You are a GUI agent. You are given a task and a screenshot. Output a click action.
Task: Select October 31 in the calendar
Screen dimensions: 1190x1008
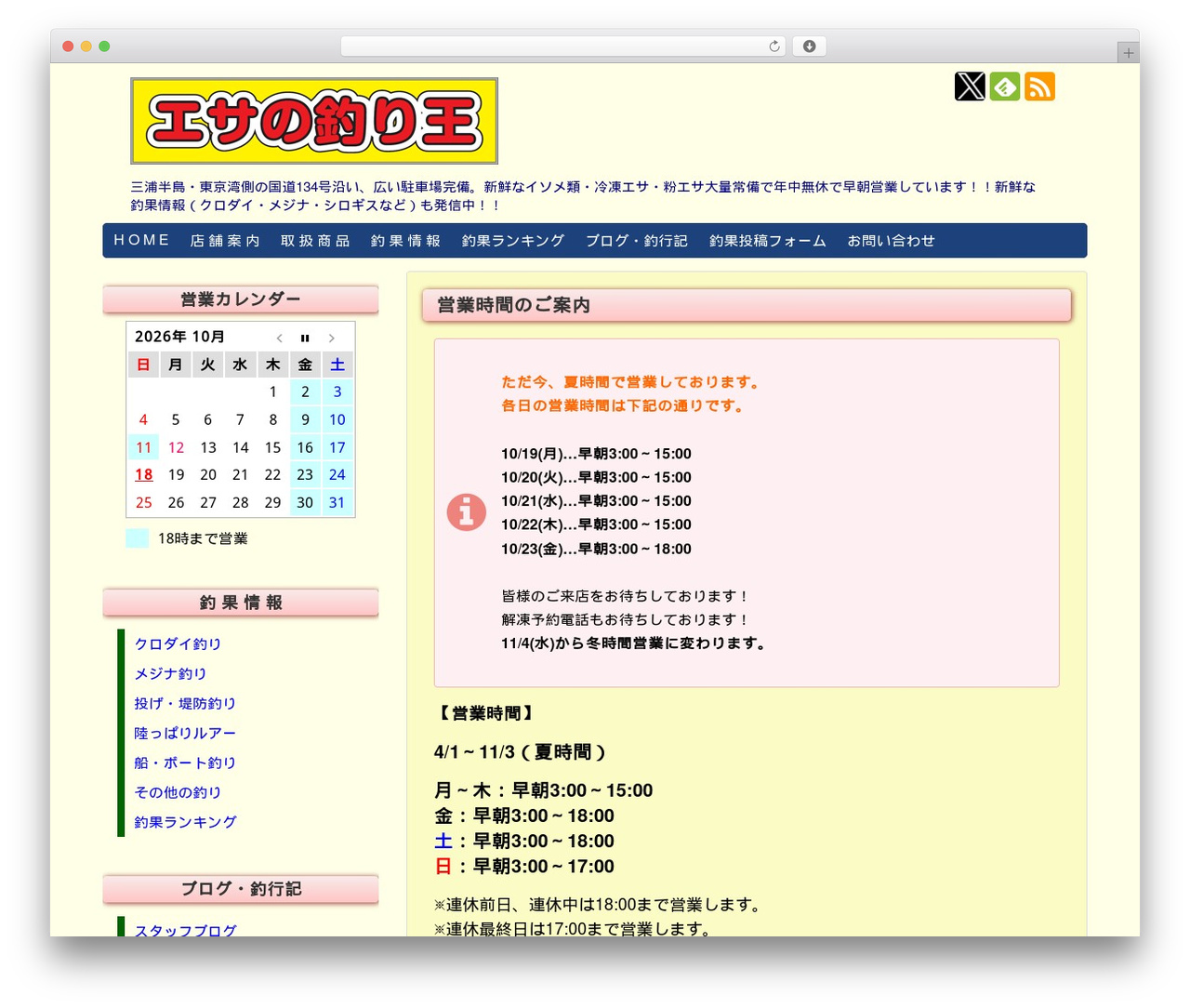click(x=337, y=502)
